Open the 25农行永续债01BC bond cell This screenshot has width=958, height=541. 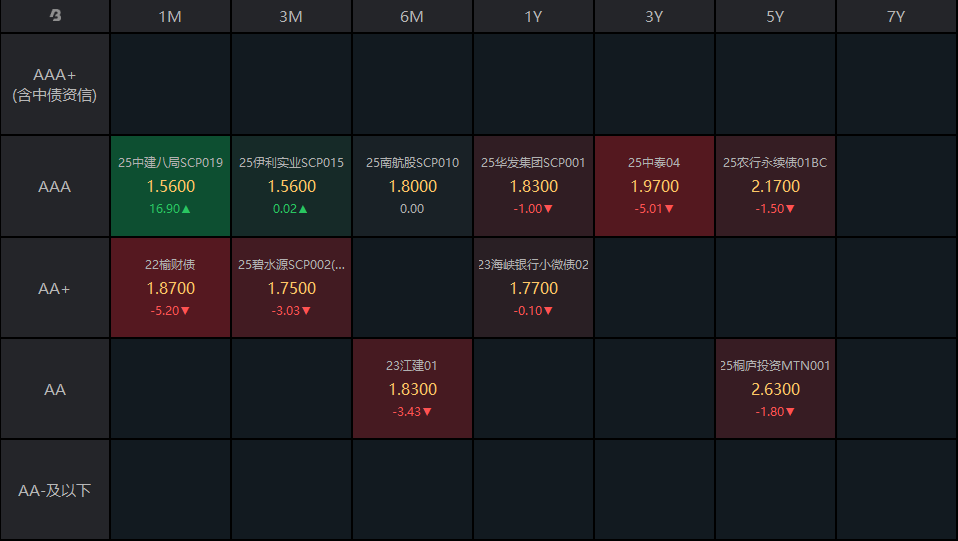pyautogui.click(x=775, y=186)
